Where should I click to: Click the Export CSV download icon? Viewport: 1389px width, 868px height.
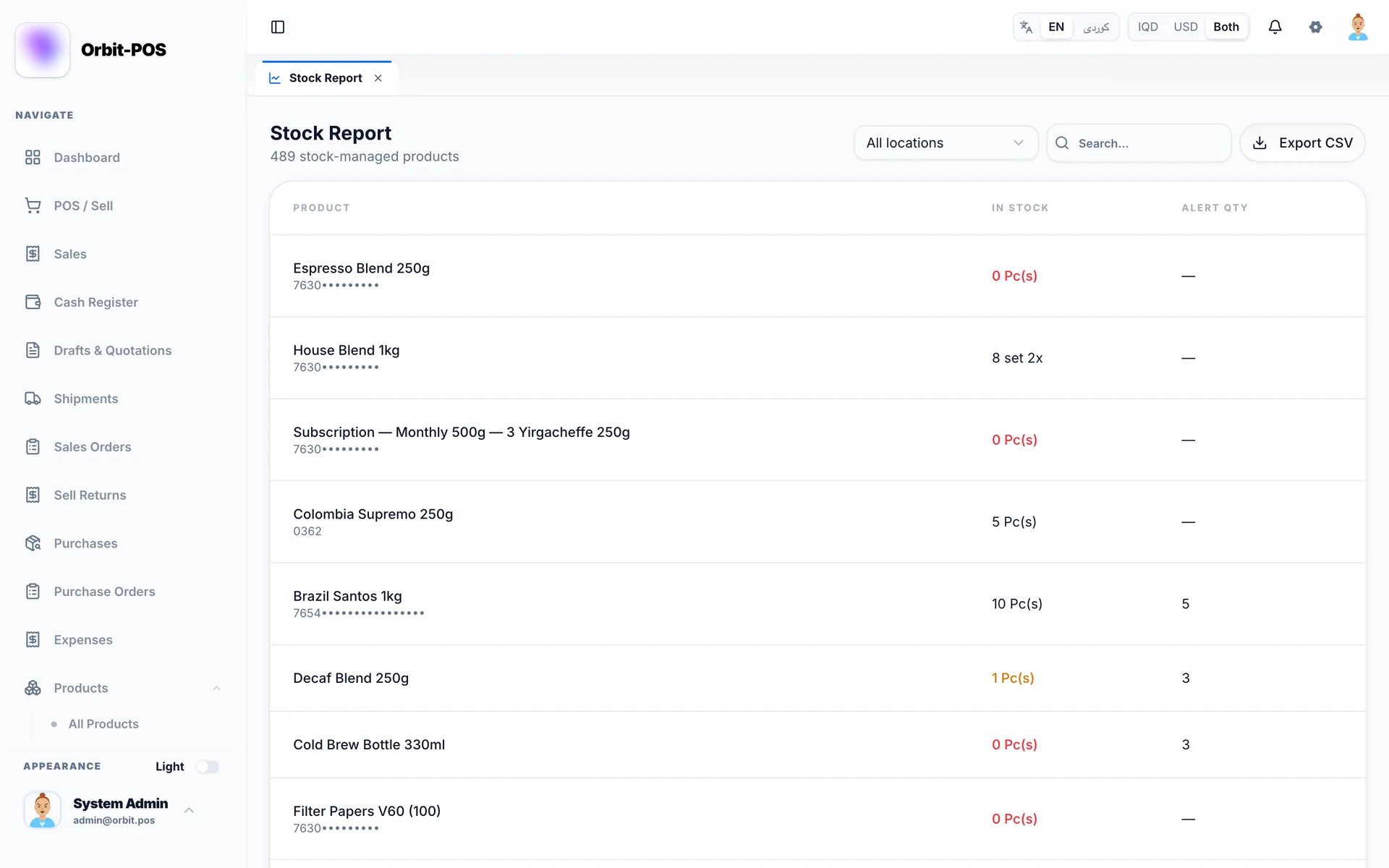(1260, 143)
